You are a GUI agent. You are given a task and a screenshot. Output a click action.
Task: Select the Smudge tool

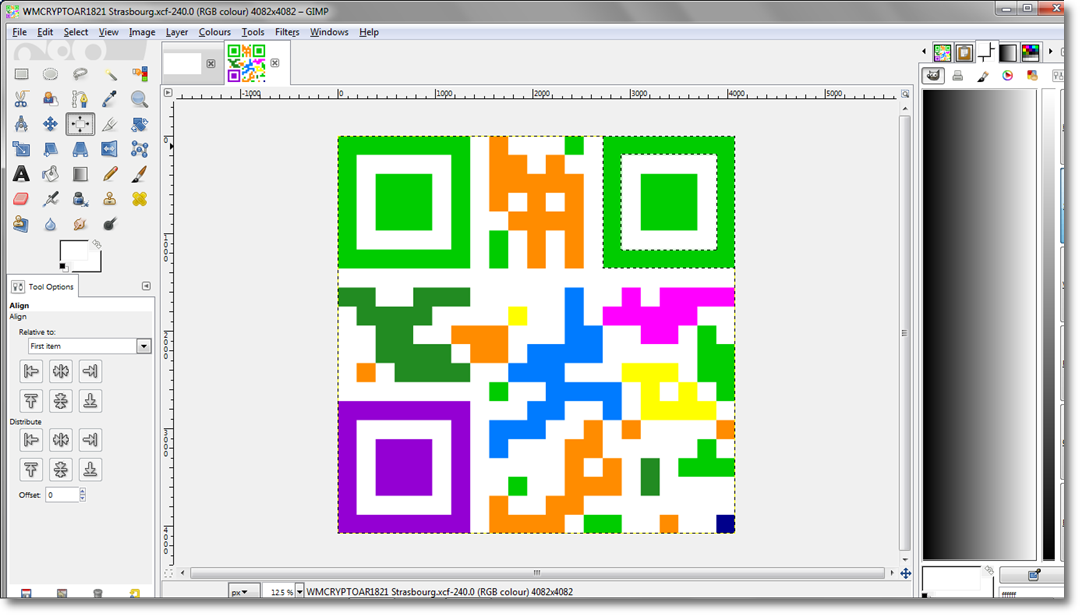click(80, 224)
